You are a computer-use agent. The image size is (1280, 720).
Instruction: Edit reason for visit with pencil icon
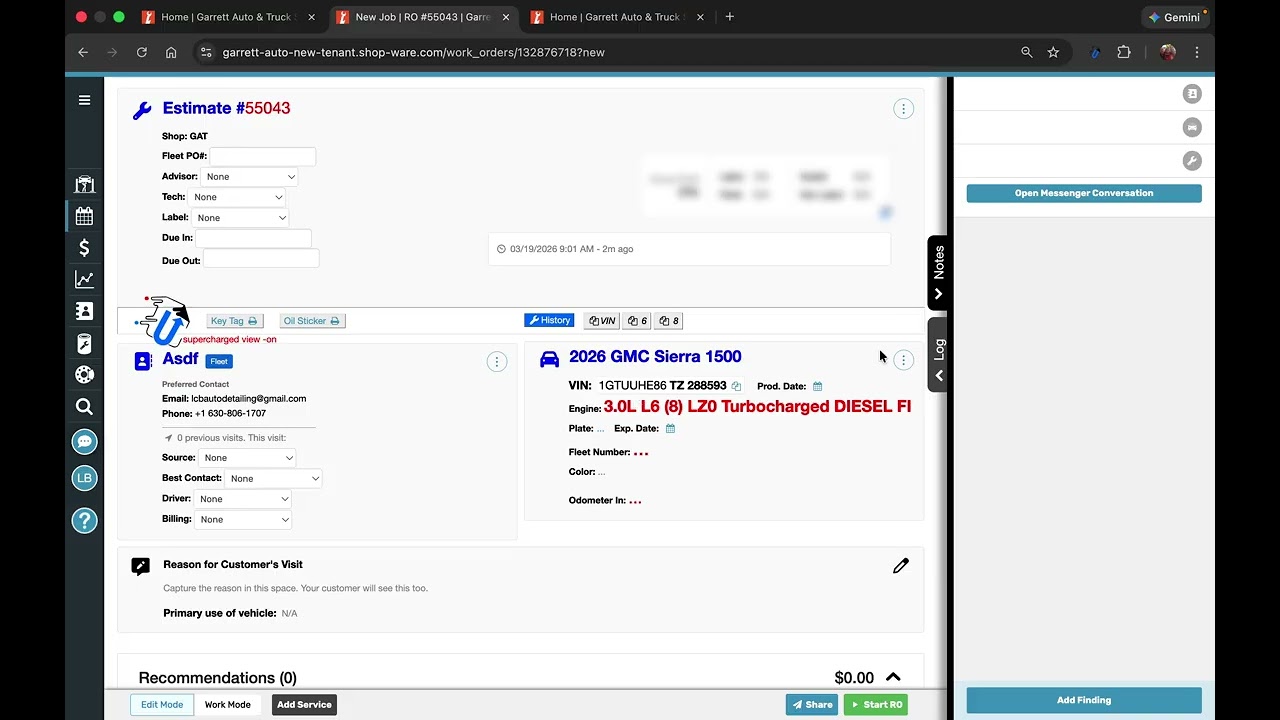click(x=901, y=566)
